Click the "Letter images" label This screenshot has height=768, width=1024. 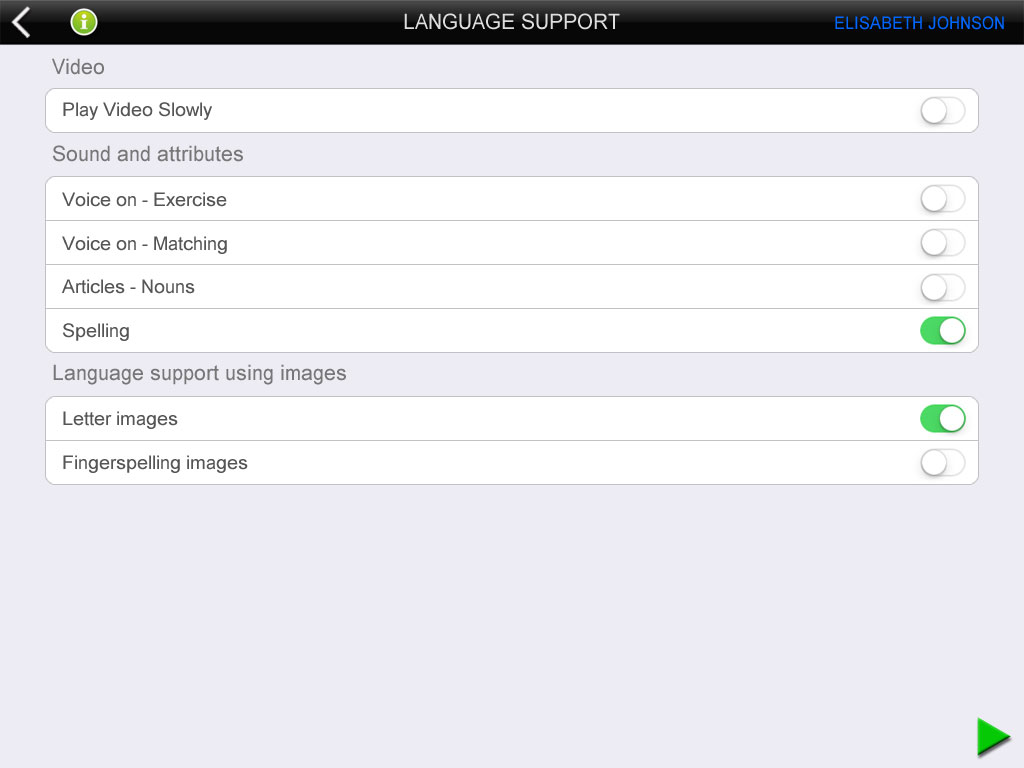point(120,419)
